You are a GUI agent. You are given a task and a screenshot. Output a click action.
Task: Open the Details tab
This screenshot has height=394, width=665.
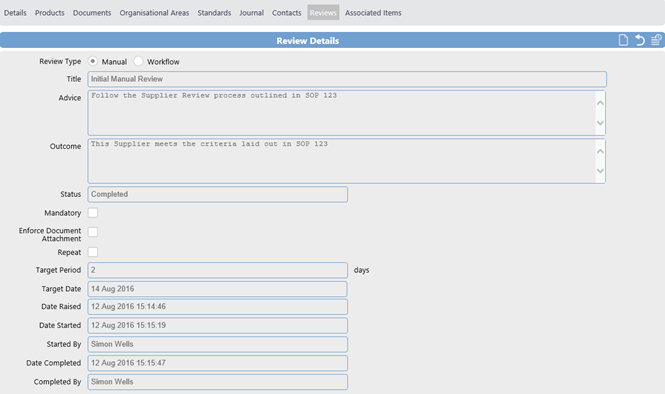click(x=15, y=13)
